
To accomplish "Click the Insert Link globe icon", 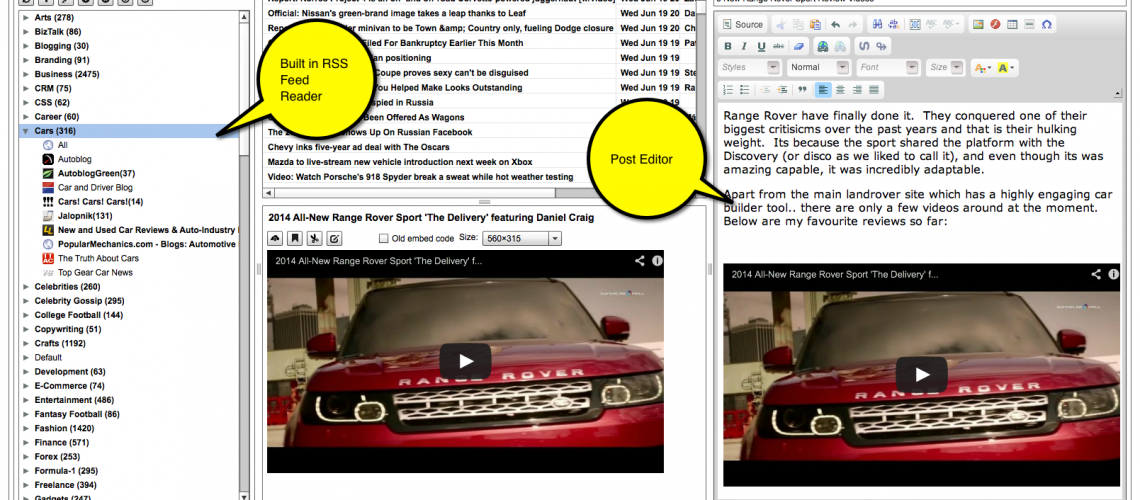I will [x=823, y=47].
